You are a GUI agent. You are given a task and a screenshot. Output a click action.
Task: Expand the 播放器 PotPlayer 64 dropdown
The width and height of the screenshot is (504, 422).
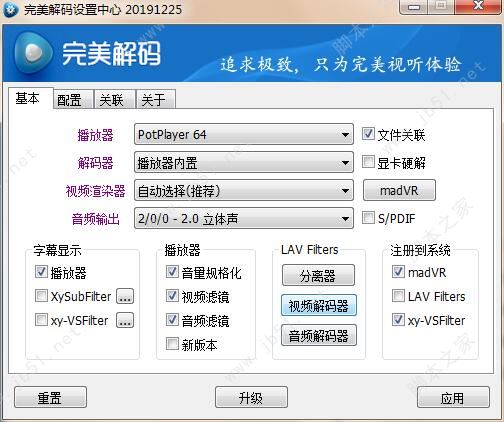[244, 134]
